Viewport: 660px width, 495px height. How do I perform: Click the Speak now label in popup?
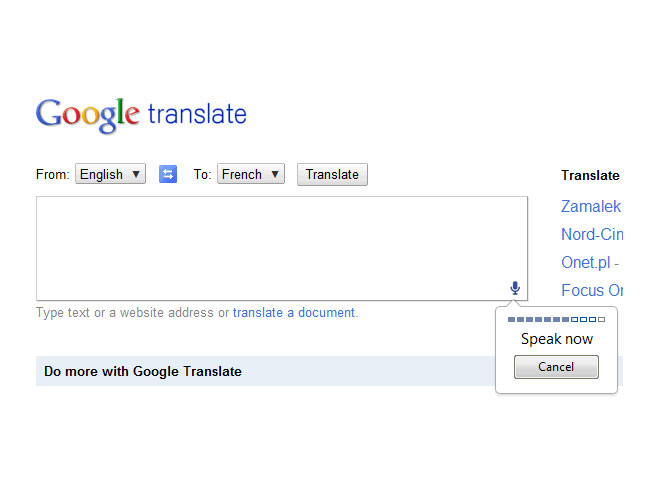click(557, 339)
